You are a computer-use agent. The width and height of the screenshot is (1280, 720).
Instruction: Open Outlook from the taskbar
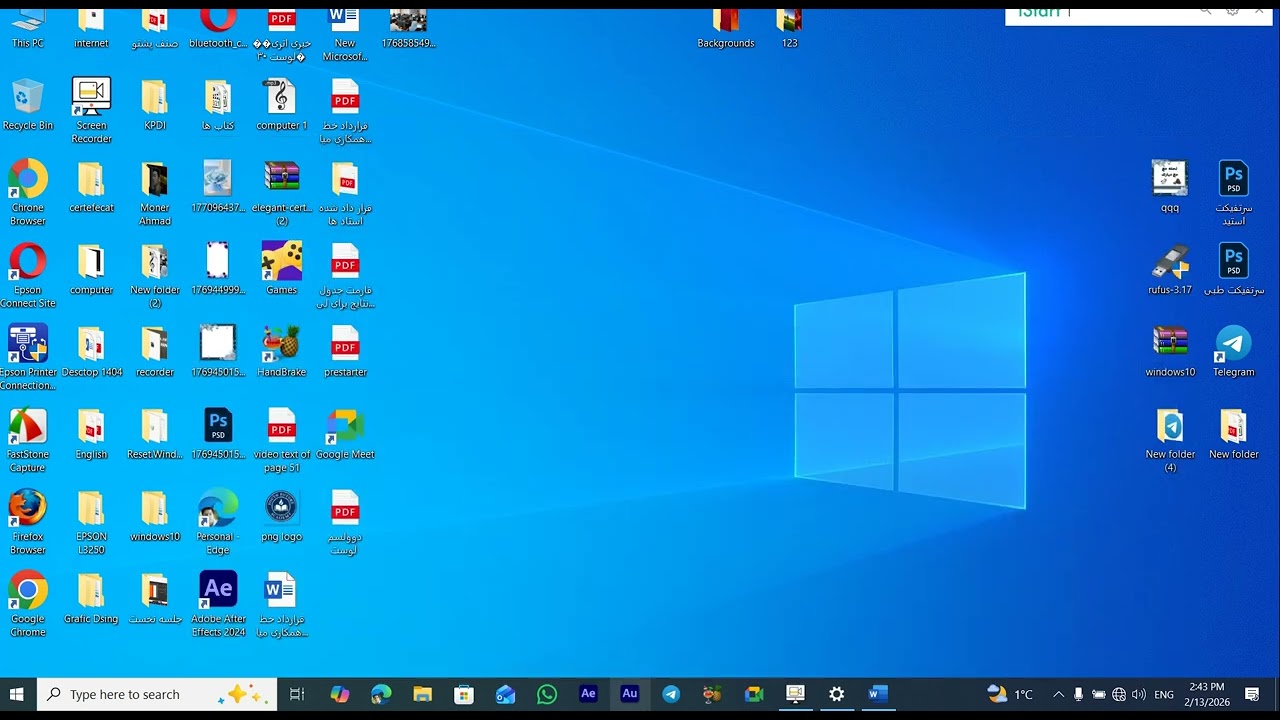tap(505, 694)
